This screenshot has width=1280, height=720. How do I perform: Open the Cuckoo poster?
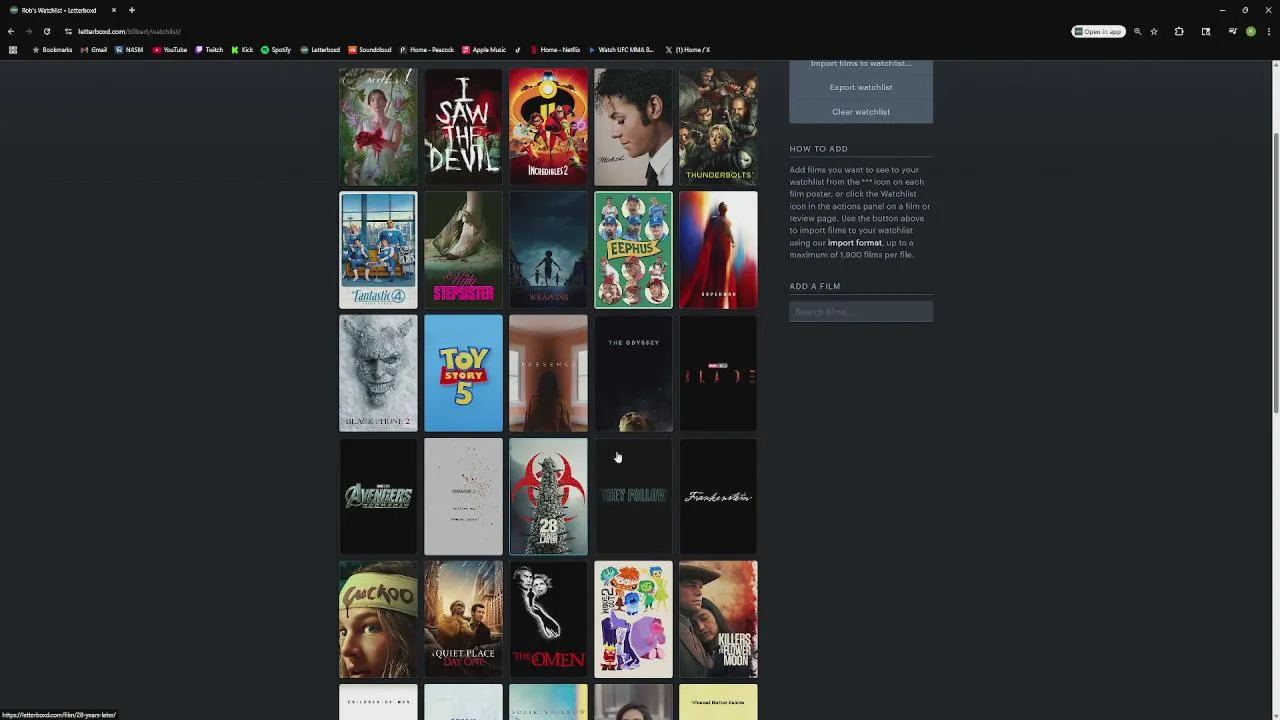(x=378, y=619)
